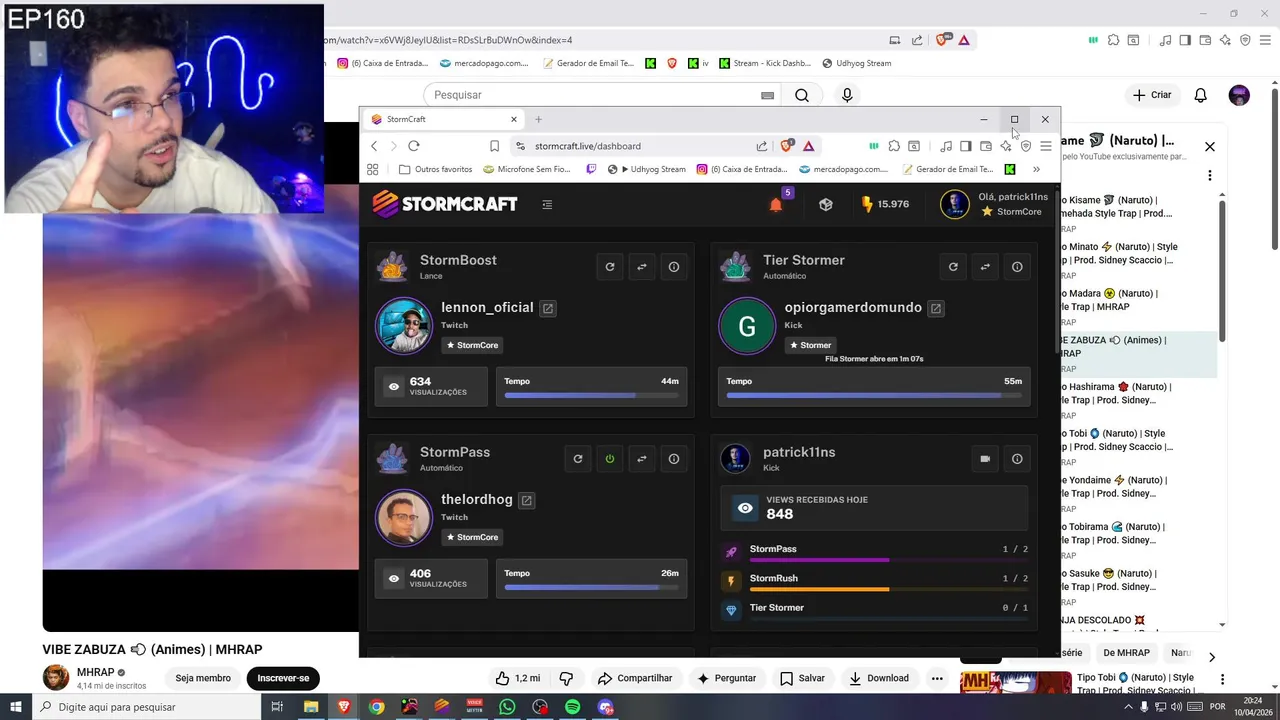The width and height of the screenshot is (1280, 720).
Task: Toggle the StormCraft sidebar menu icon
Action: 547,204
